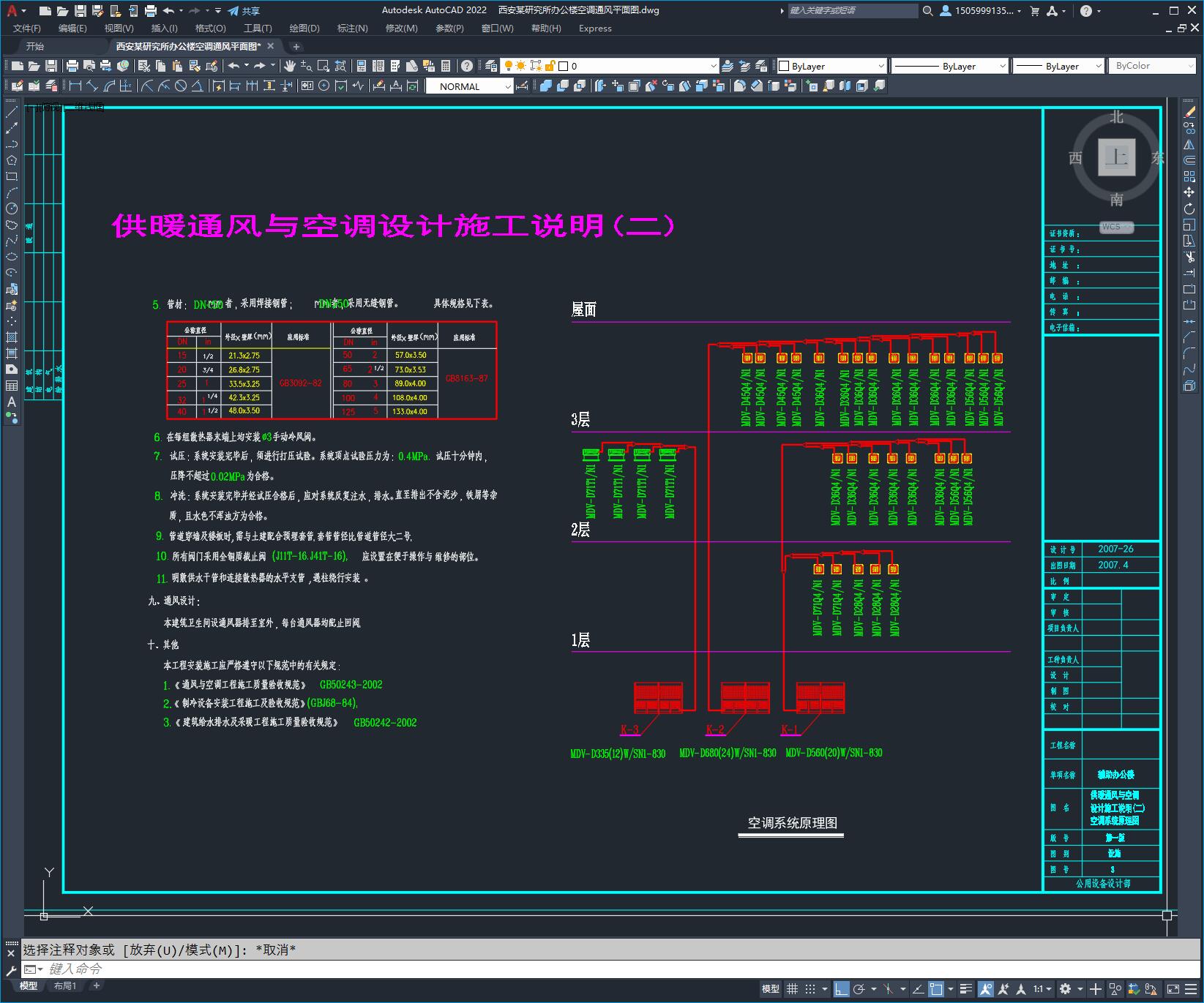Open the ByLayer linetype dropdown

[x=950, y=66]
